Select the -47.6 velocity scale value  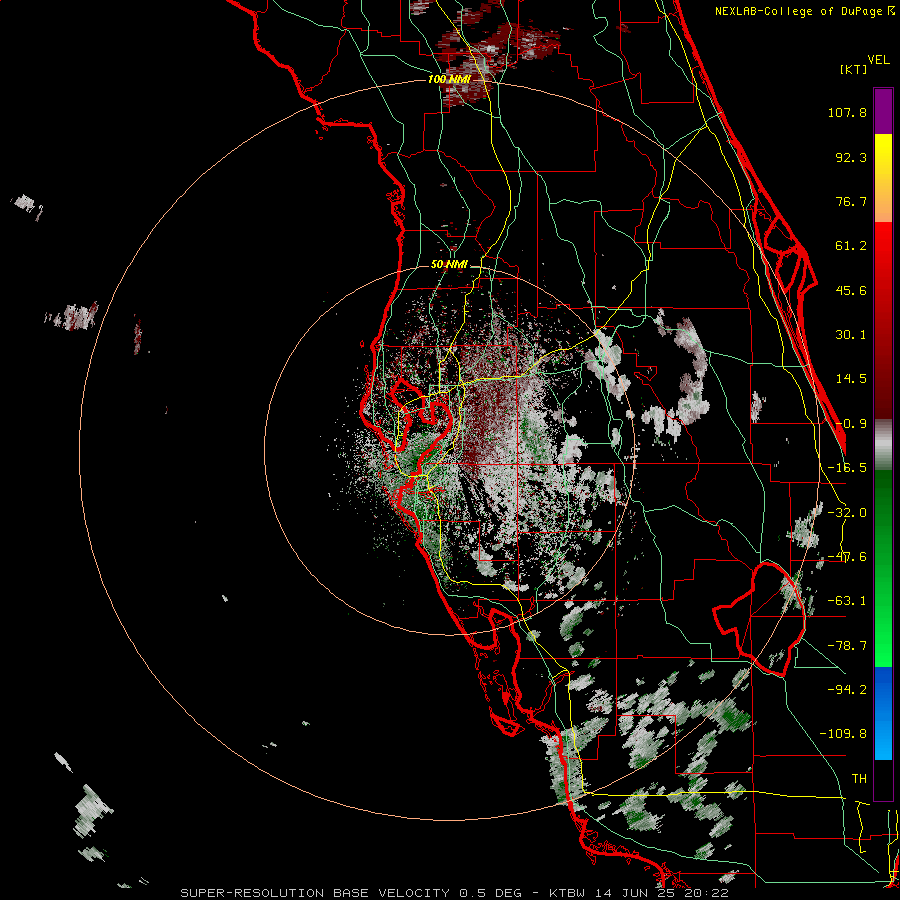tap(847, 557)
